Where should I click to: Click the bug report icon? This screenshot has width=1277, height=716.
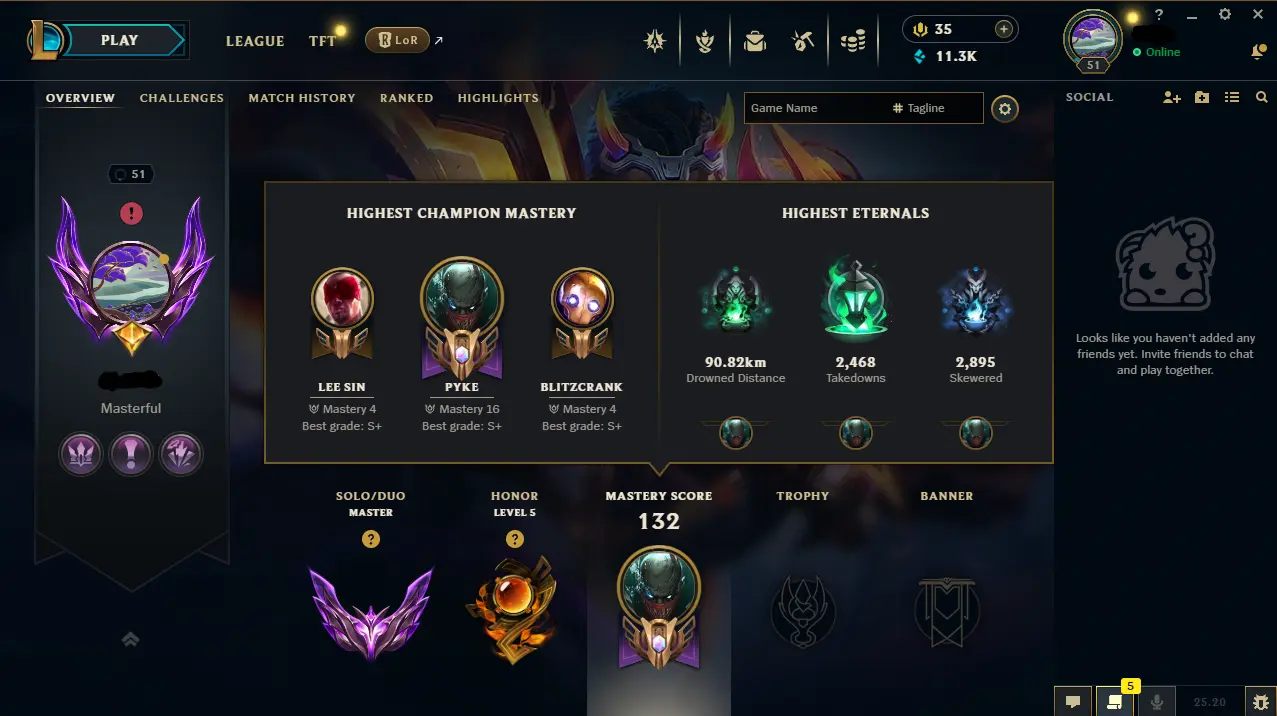tap(1260, 701)
